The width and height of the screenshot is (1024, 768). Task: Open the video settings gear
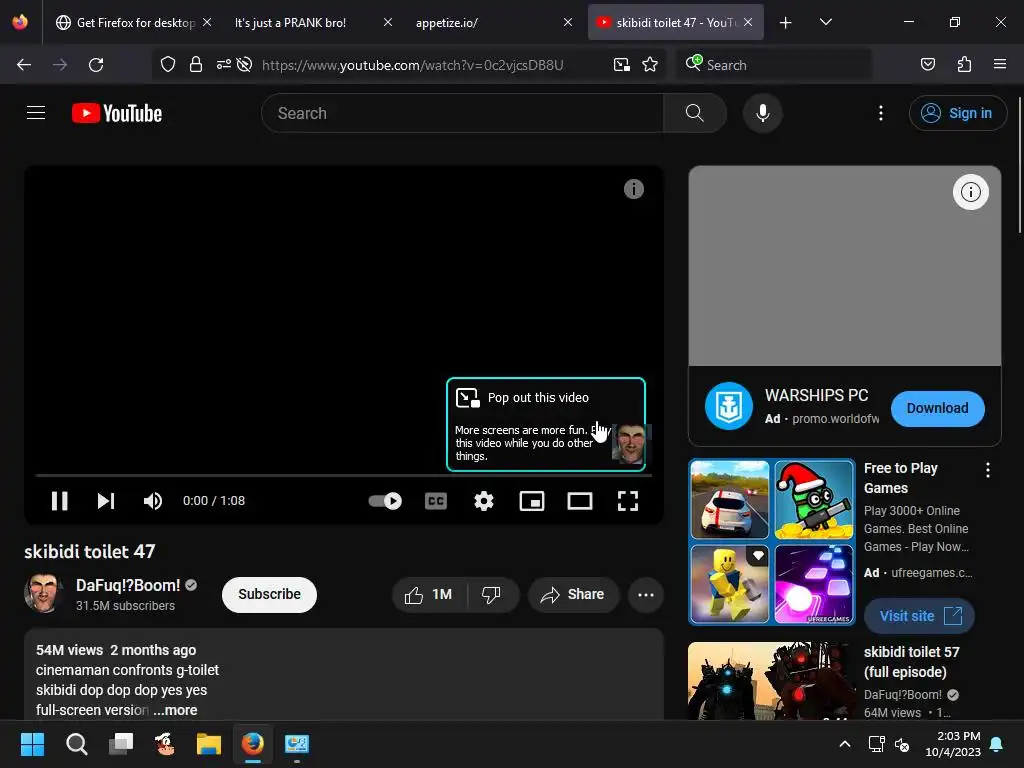point(484,501)
